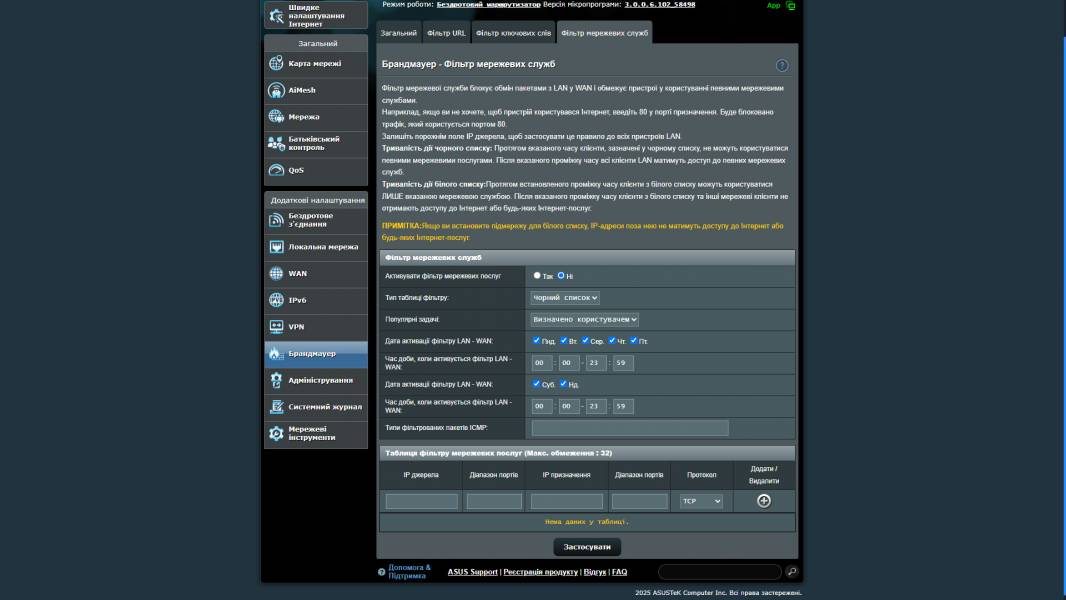Switch to the Фільтр ключових слів tab
This screenshot has height=600, width=1066.
(x=513, y=33)
